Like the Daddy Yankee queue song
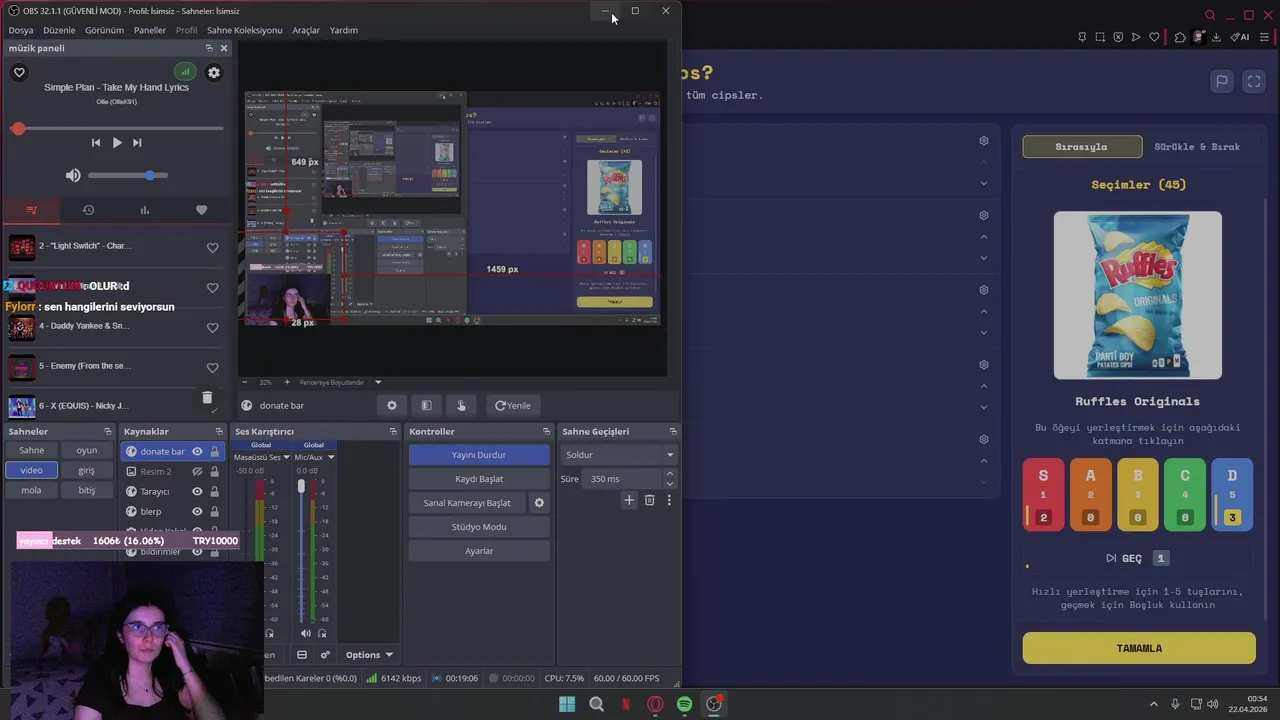This screenshot has height=720, width=1280. point(212,328)
